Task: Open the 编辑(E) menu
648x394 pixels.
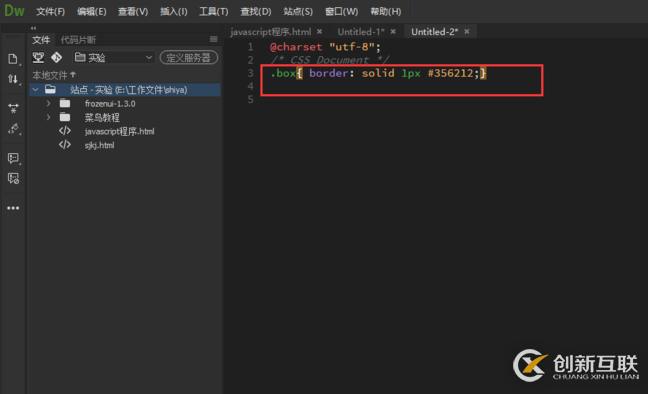Action: [x=91, y=12]
